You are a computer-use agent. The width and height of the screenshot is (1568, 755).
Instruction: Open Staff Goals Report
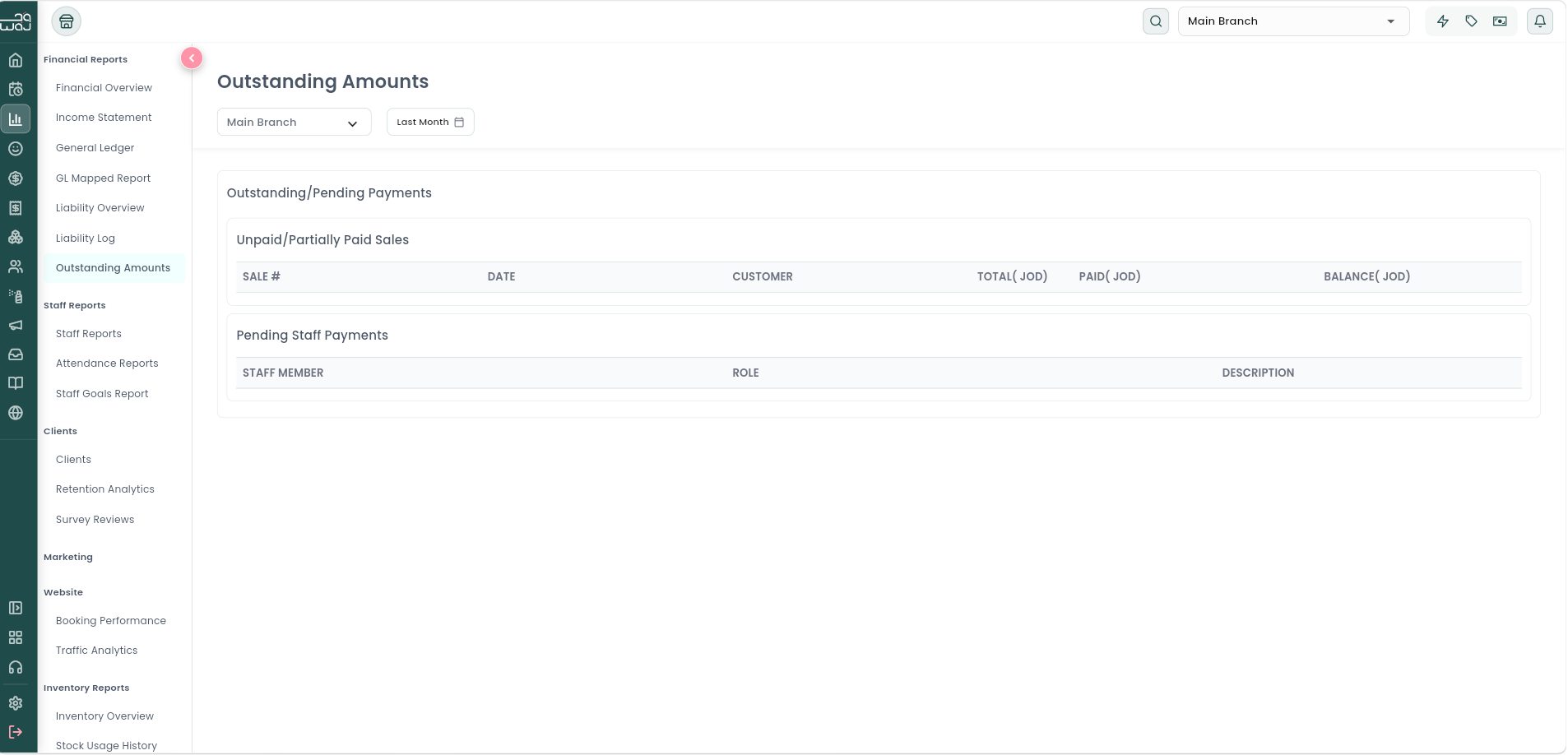click(102, 394)
